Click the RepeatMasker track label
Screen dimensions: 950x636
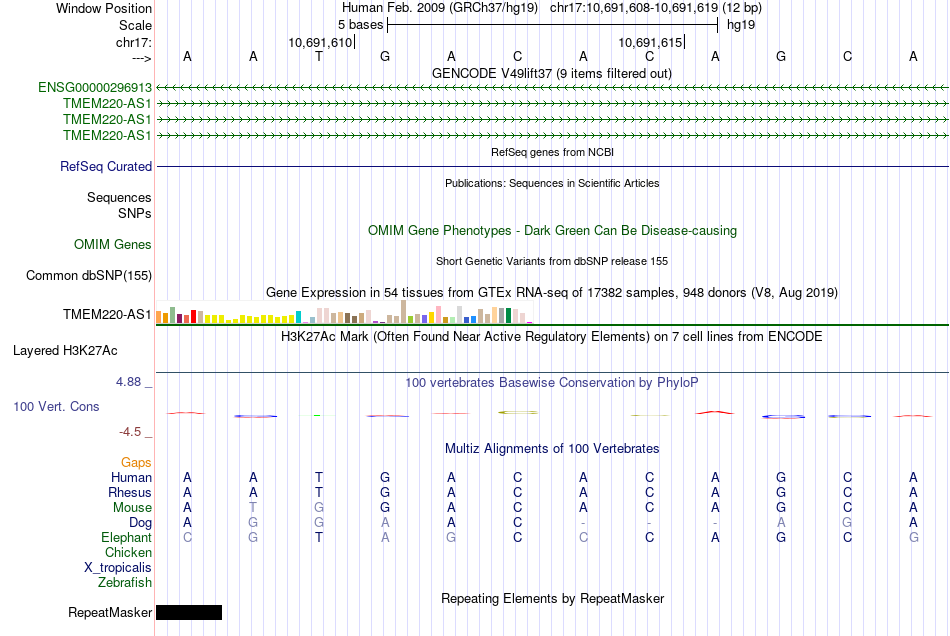[110, 612]
